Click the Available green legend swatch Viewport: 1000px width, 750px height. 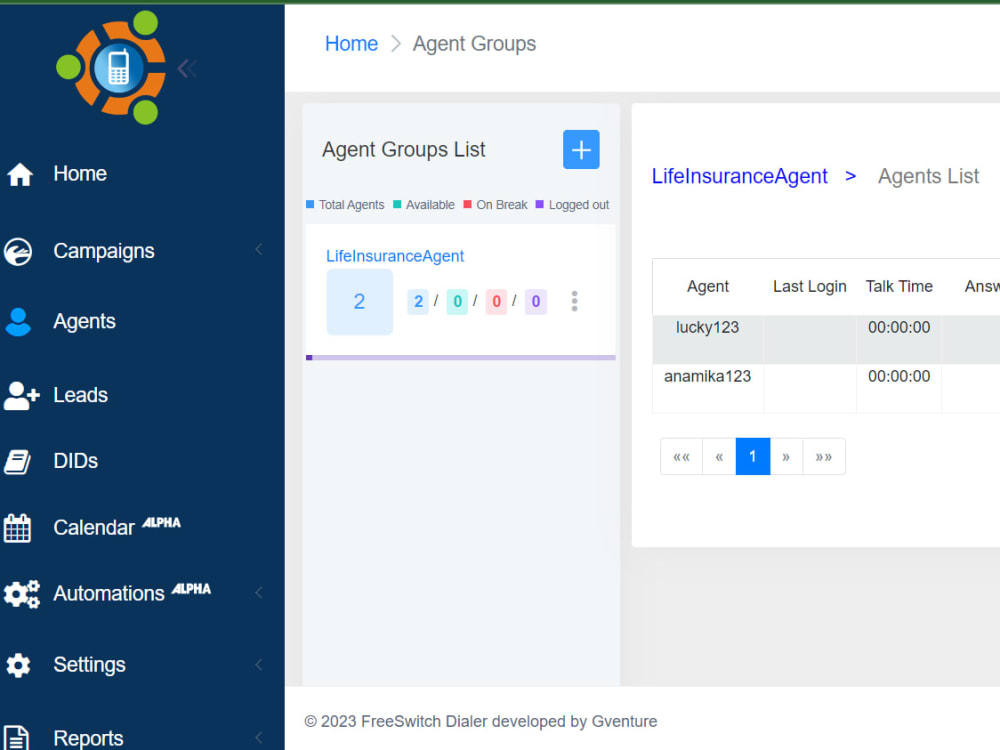(397, 204)
